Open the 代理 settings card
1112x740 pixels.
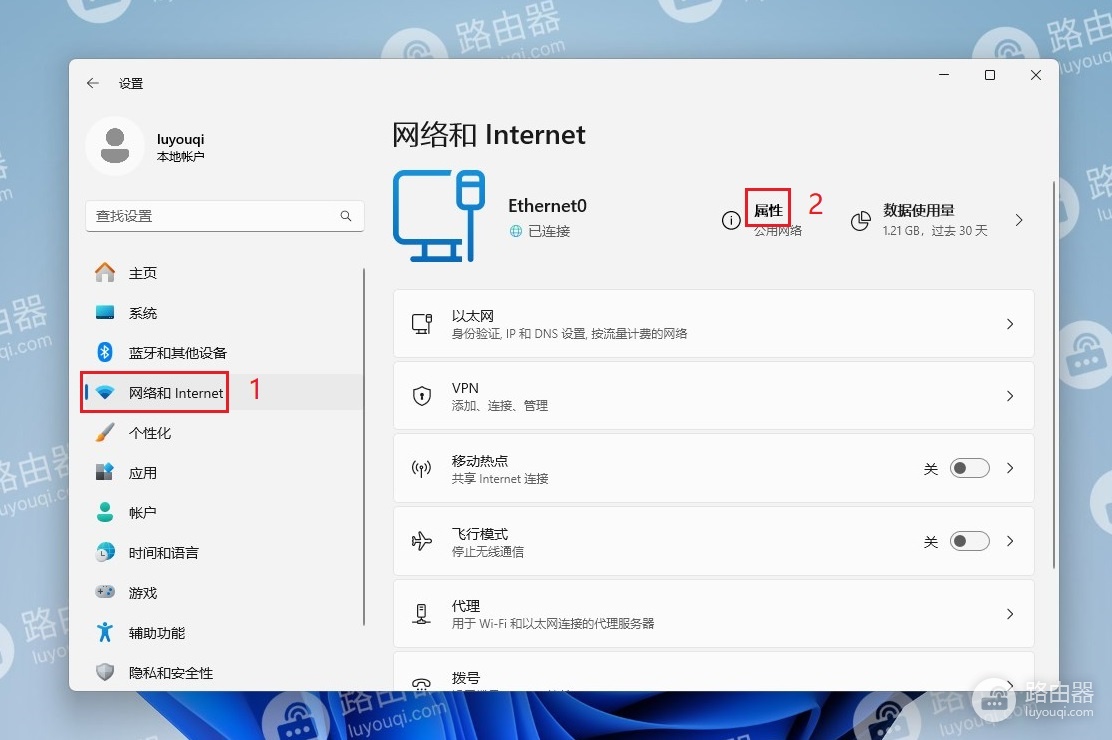[x=713, y=614]
